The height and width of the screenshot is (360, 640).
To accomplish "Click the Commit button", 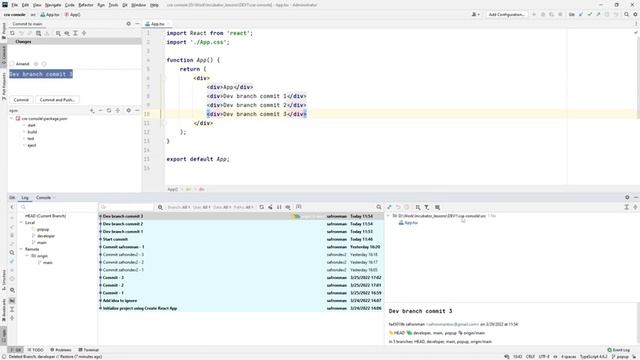I will pos(21,100).
